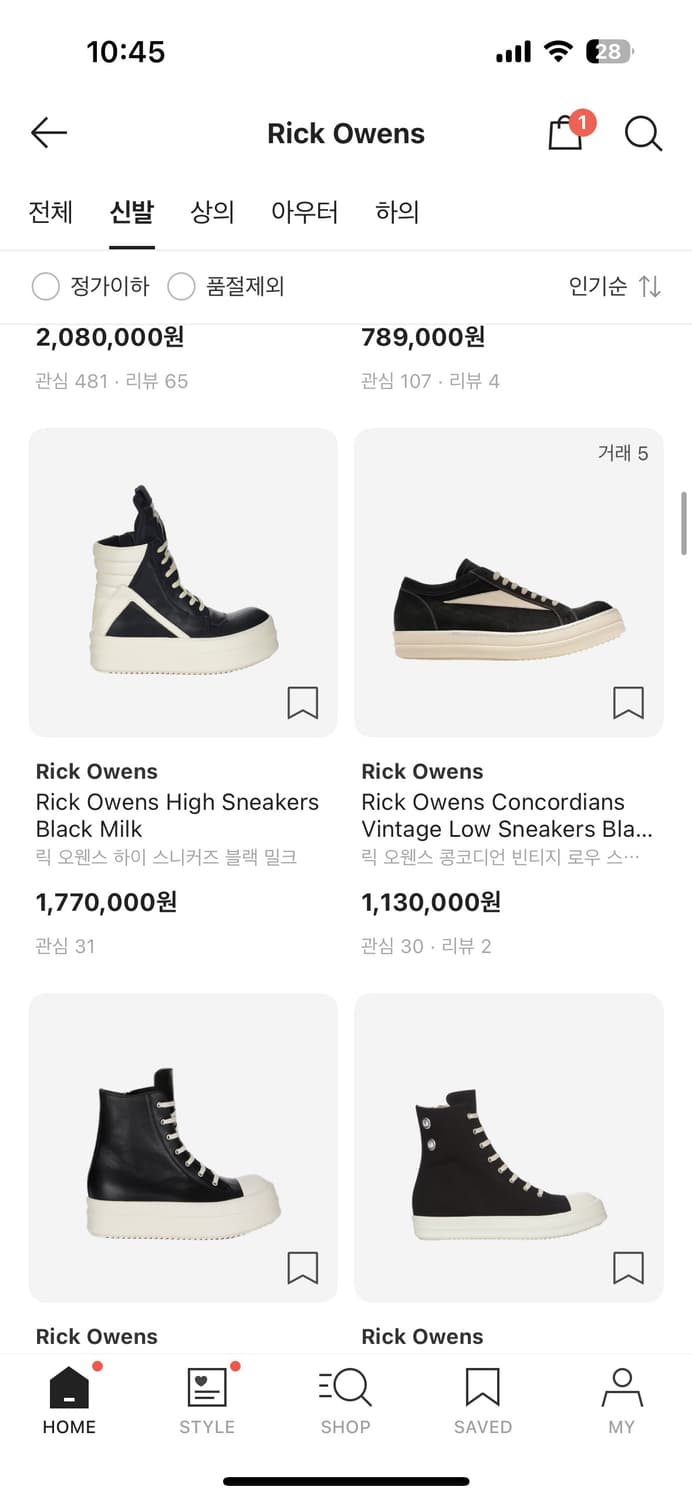The image size is (692, 1500).
Task: Save the Concordians Vintage Low Sneakers bookmark
Action: (629, 703)
